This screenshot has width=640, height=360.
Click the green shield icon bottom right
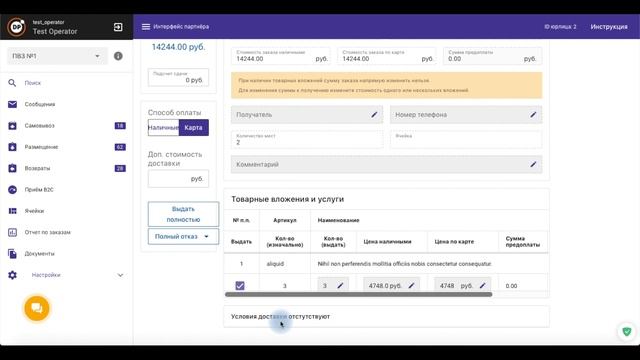627,331
